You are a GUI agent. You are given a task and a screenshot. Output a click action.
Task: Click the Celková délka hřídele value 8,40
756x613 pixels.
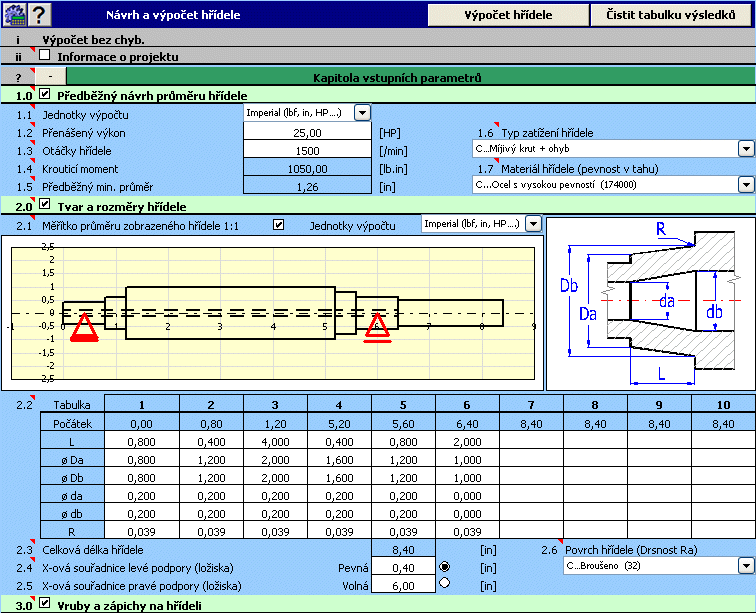pyautogui.click(x=404, y=549)
